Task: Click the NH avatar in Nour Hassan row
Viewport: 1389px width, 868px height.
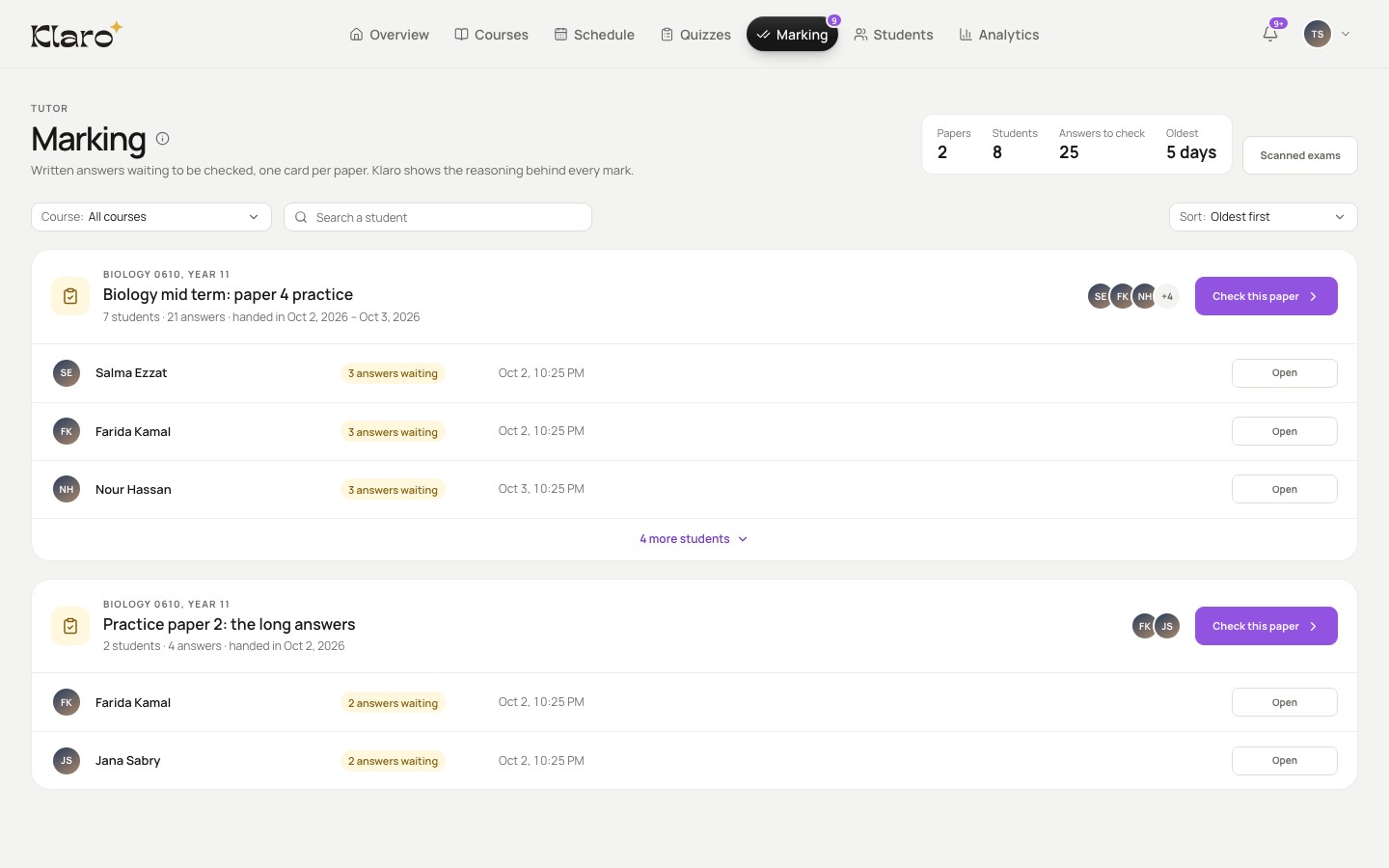Action: 67,489
